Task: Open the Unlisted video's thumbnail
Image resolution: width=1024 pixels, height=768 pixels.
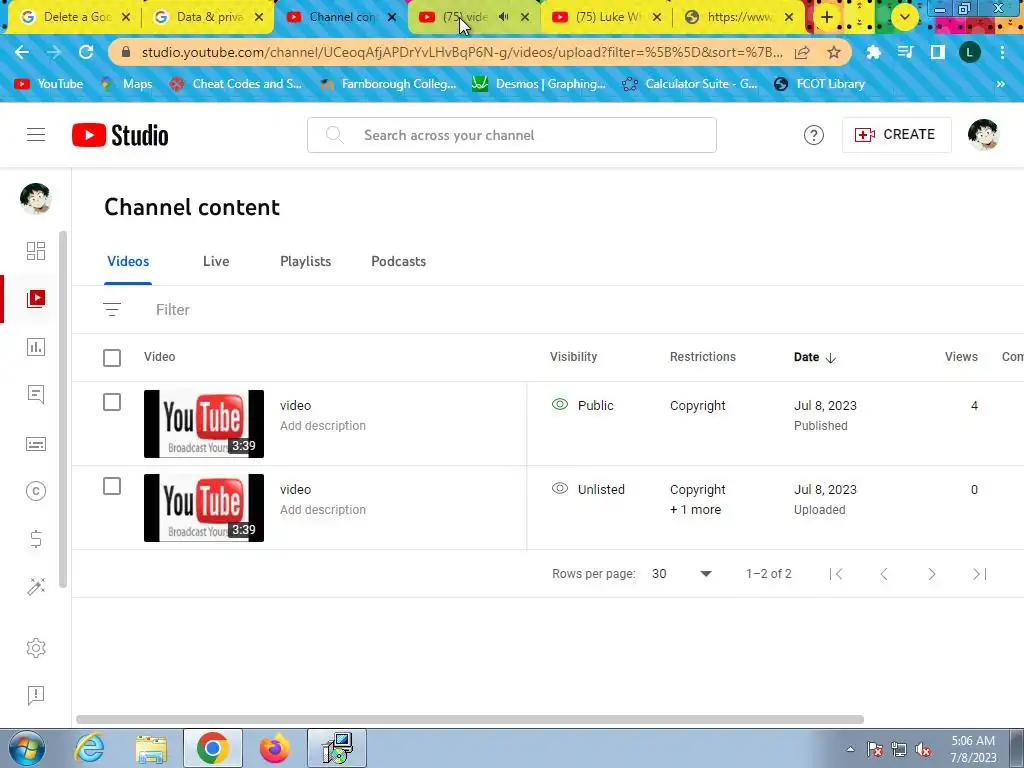Action: pyautogui.click(x=204, y=508)
